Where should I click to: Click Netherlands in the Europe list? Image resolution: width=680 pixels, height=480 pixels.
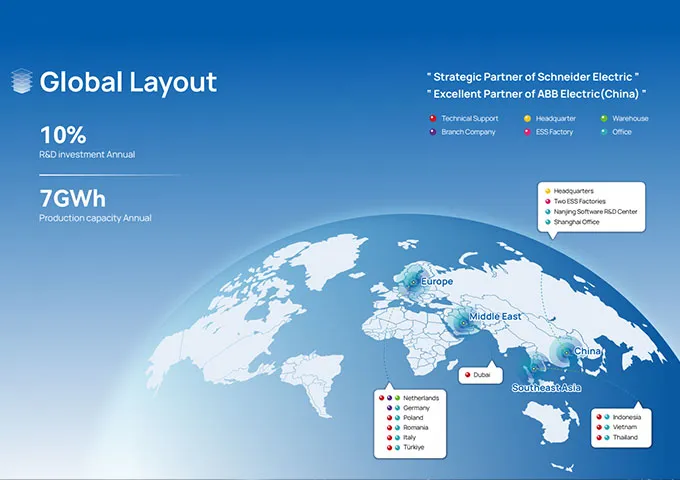click(421, 398)
